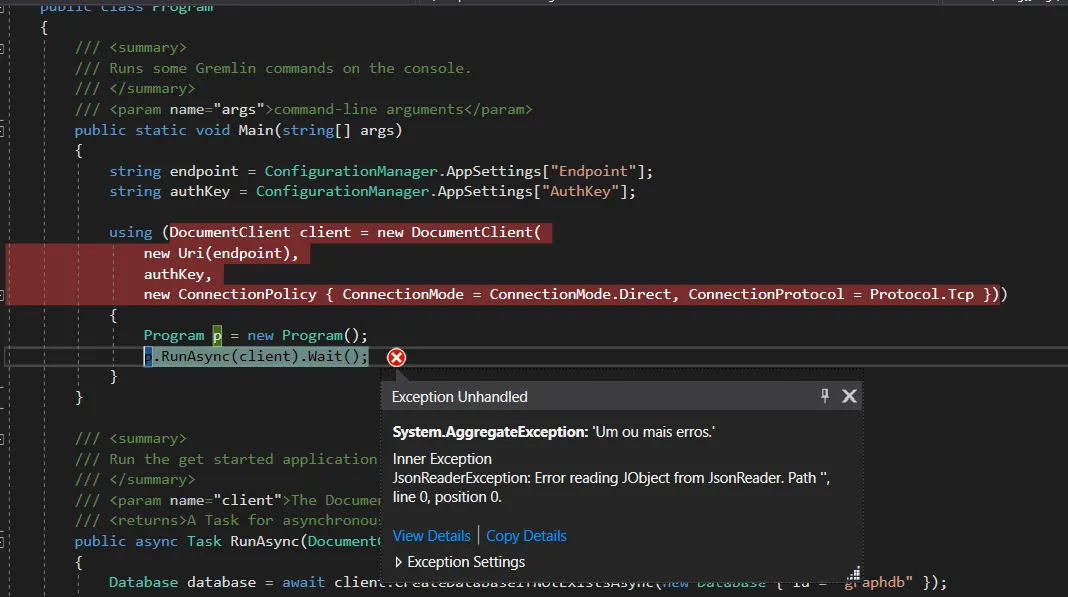Screen dimensions: 1068x597
Task: Click the Exception Unhandled title
Action: point(459,397)
